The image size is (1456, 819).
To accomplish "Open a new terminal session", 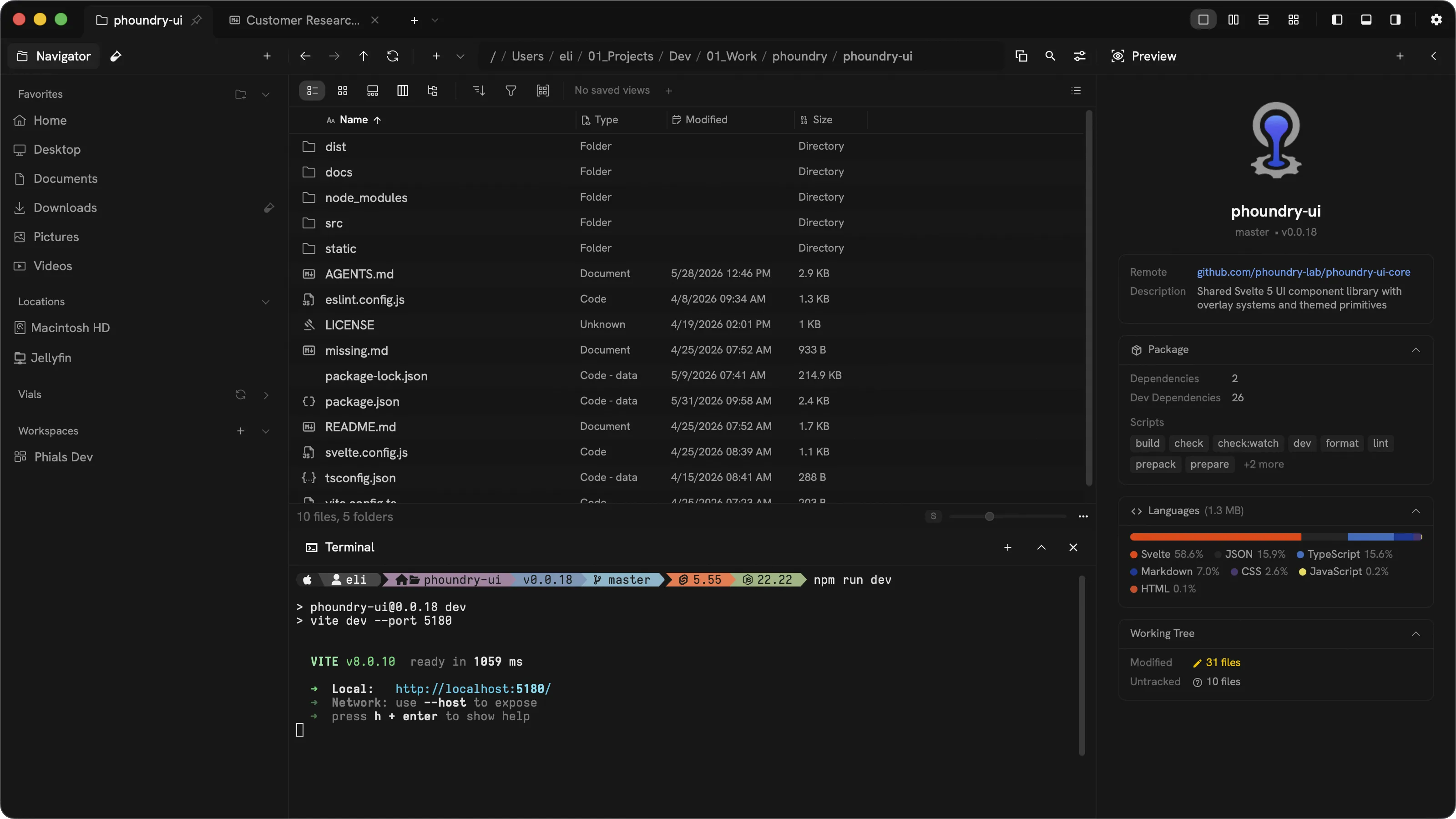I will tap(1007, 547).
